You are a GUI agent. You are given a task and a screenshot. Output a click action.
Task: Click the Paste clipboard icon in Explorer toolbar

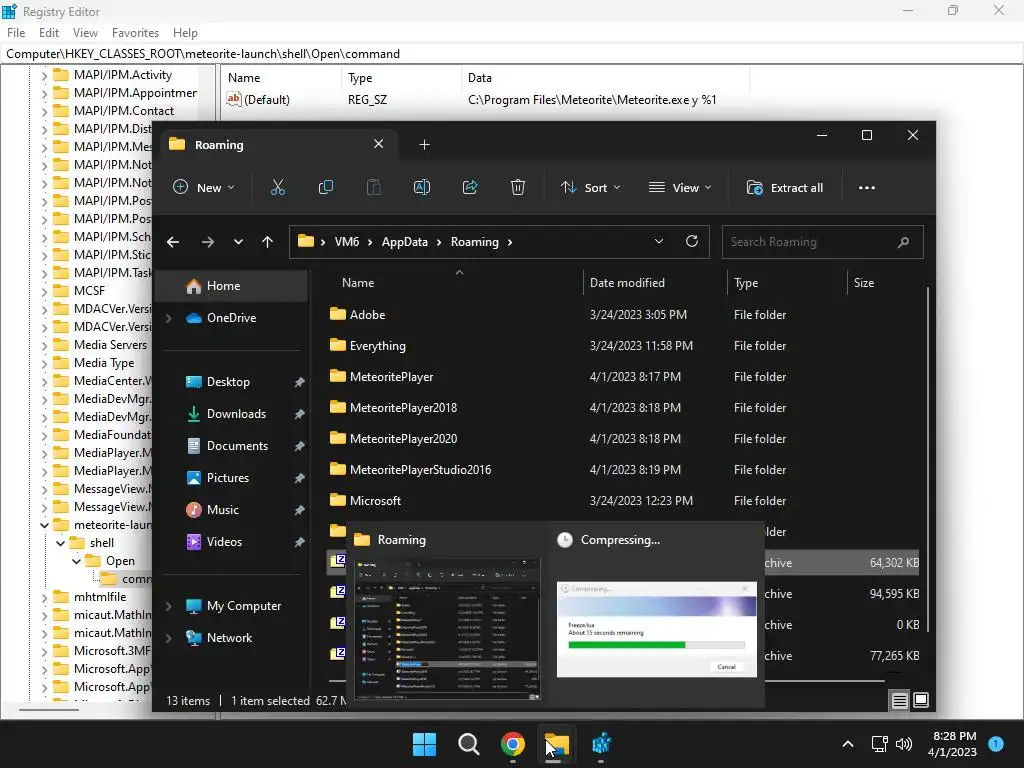tap(374, 187)
